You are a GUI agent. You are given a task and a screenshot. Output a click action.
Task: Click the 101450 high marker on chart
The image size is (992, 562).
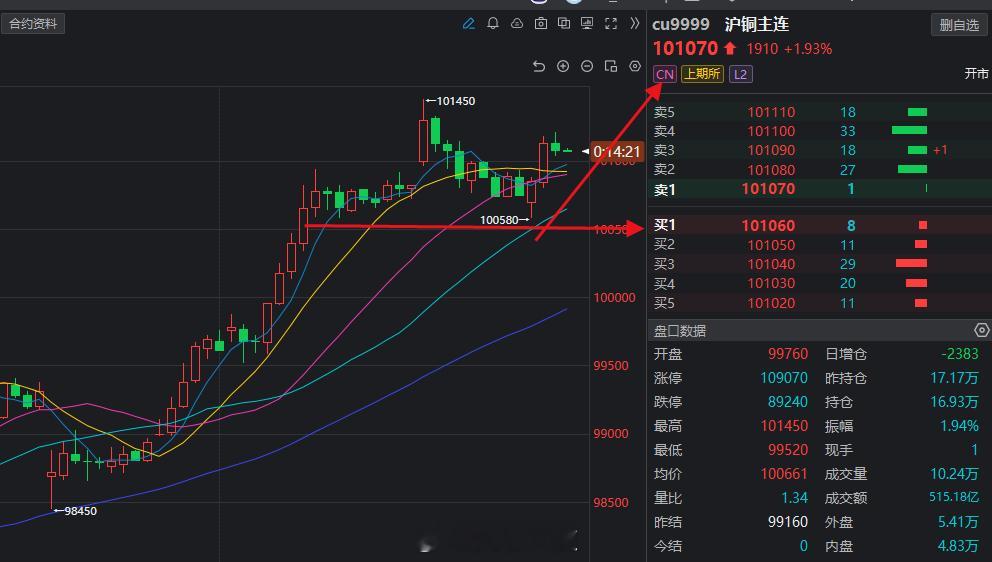click(x=456, y=101)
